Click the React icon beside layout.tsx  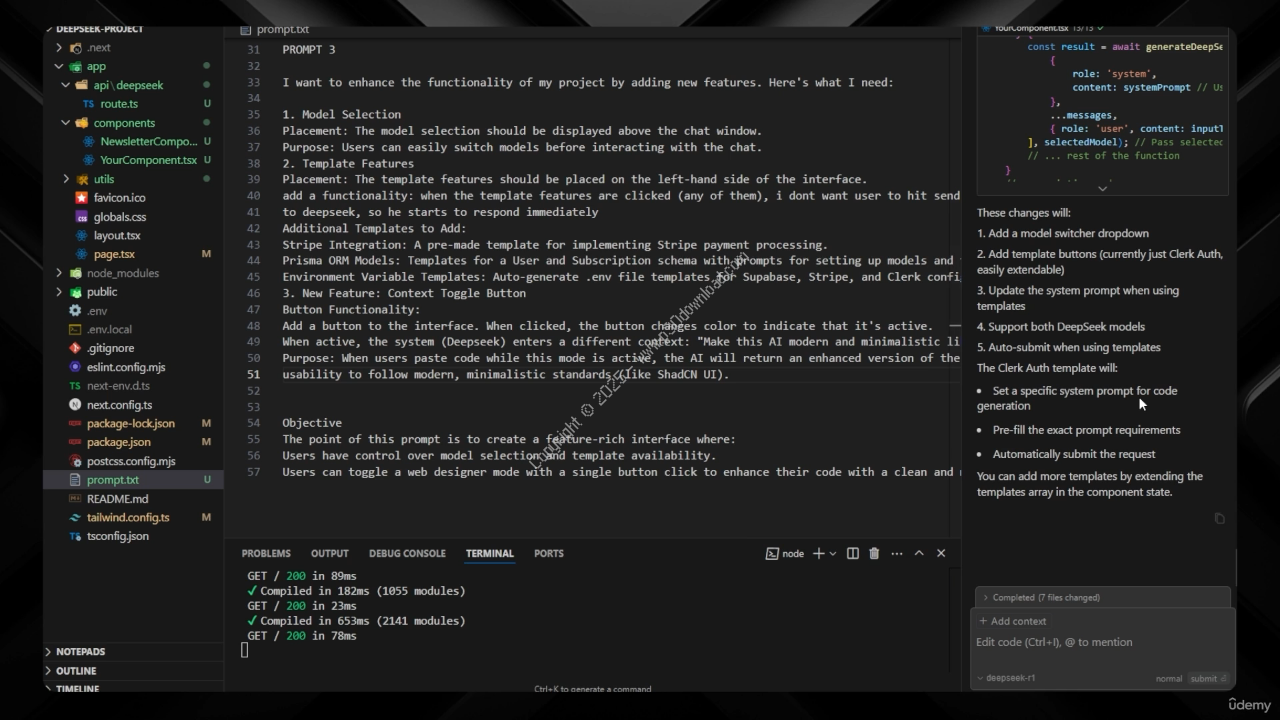[81, 235]
